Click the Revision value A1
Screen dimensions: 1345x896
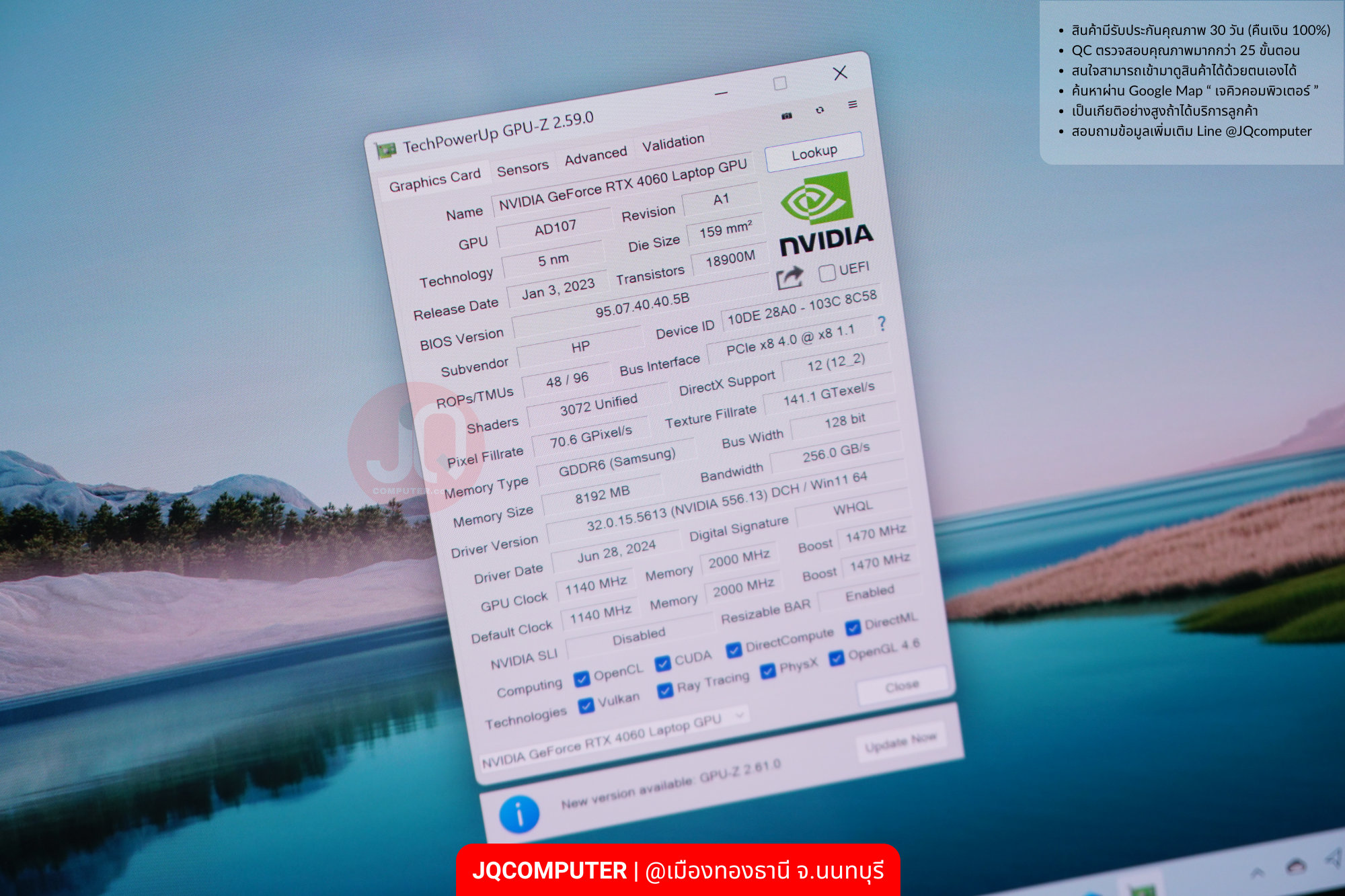click(720, 200)
